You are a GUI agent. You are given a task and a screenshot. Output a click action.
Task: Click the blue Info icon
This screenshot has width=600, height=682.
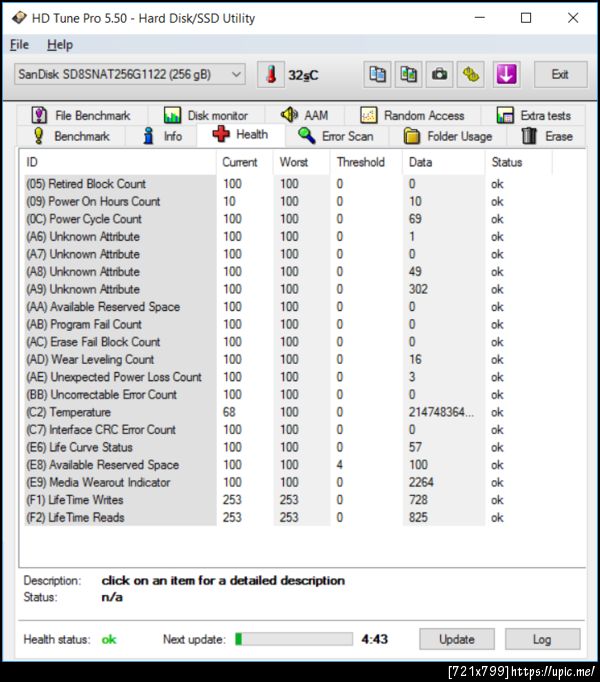148,136
